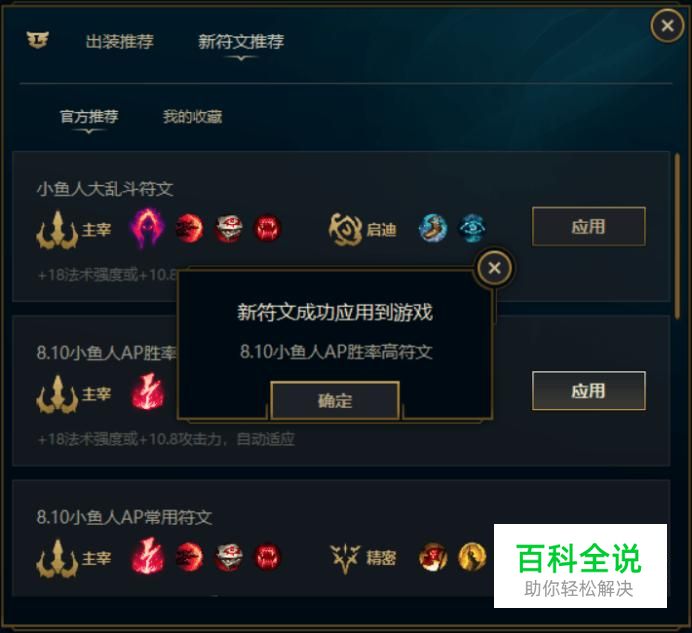Click the Domination icon in 大乱斗符文 row
This screenshot has width=692, height=633.
[x=57, y=230]
